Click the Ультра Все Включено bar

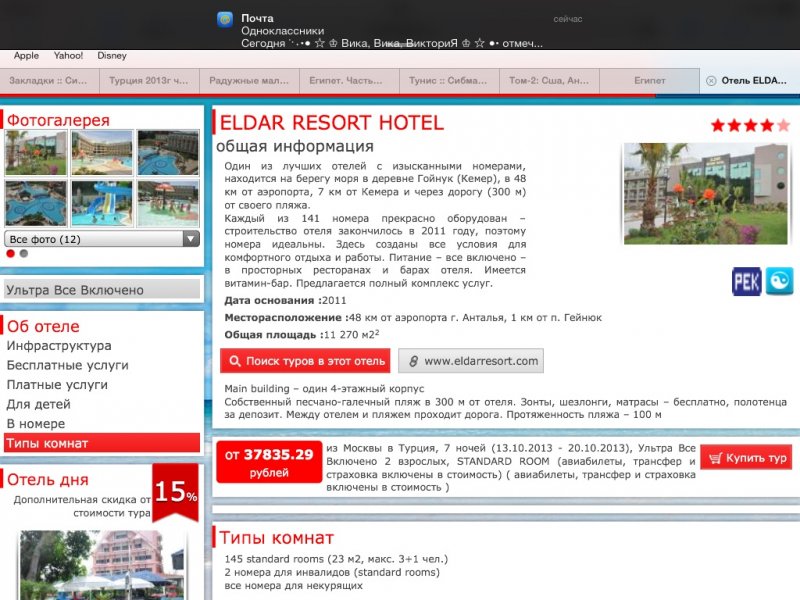(x=102, y=289)
